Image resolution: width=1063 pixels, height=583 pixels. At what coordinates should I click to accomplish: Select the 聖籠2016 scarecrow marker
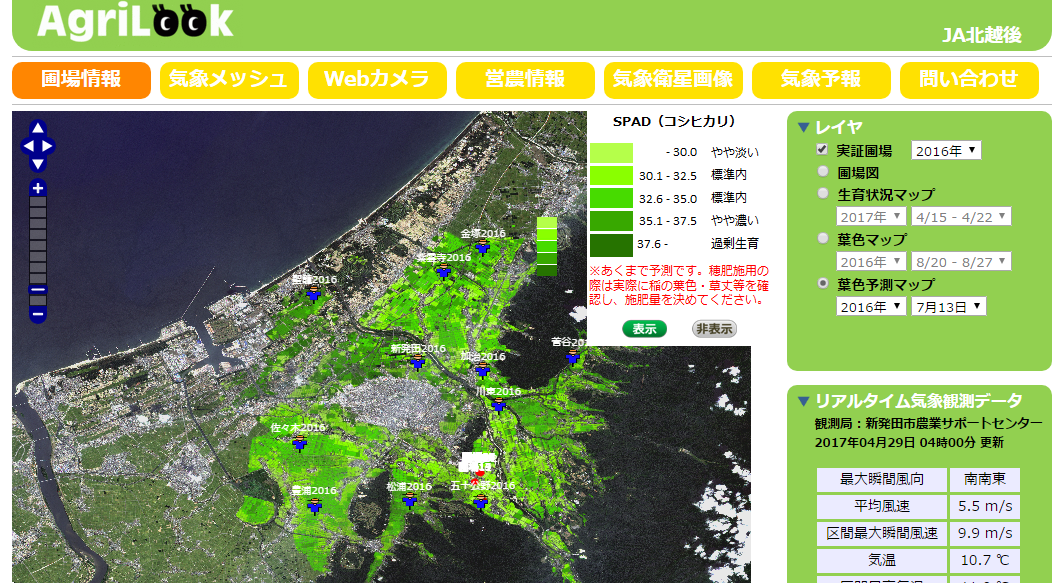click(313, 293)
